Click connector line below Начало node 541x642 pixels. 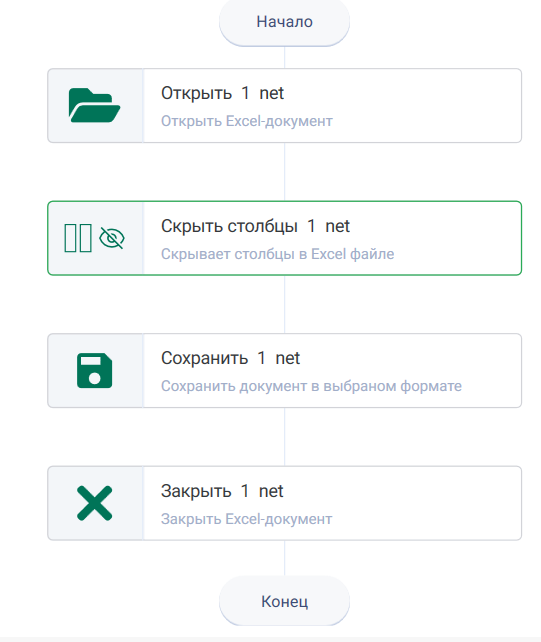coord(284,57)
